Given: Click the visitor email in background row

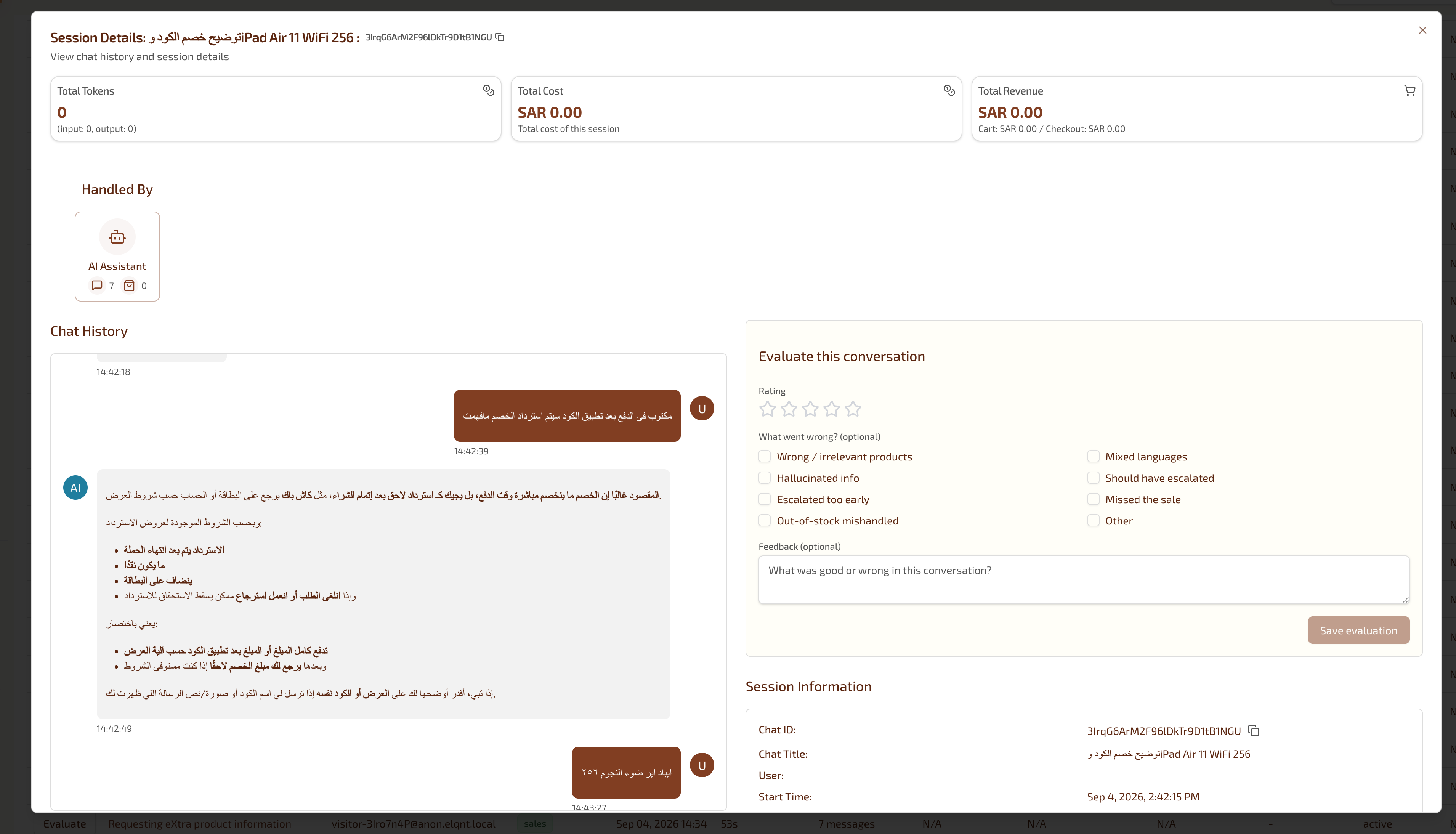Looking at the screenshot, I should coord(414,824).
